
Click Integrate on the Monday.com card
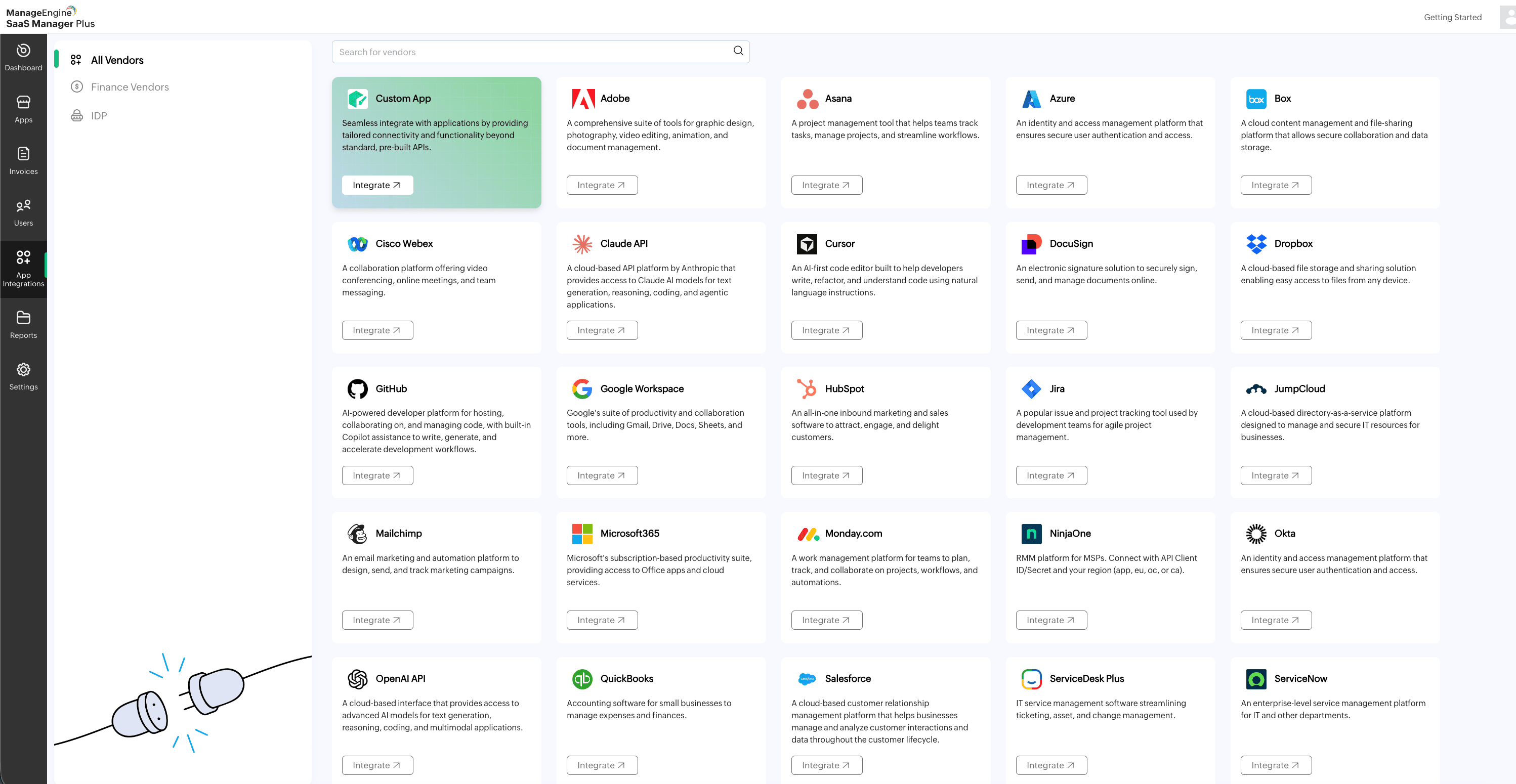827,620
